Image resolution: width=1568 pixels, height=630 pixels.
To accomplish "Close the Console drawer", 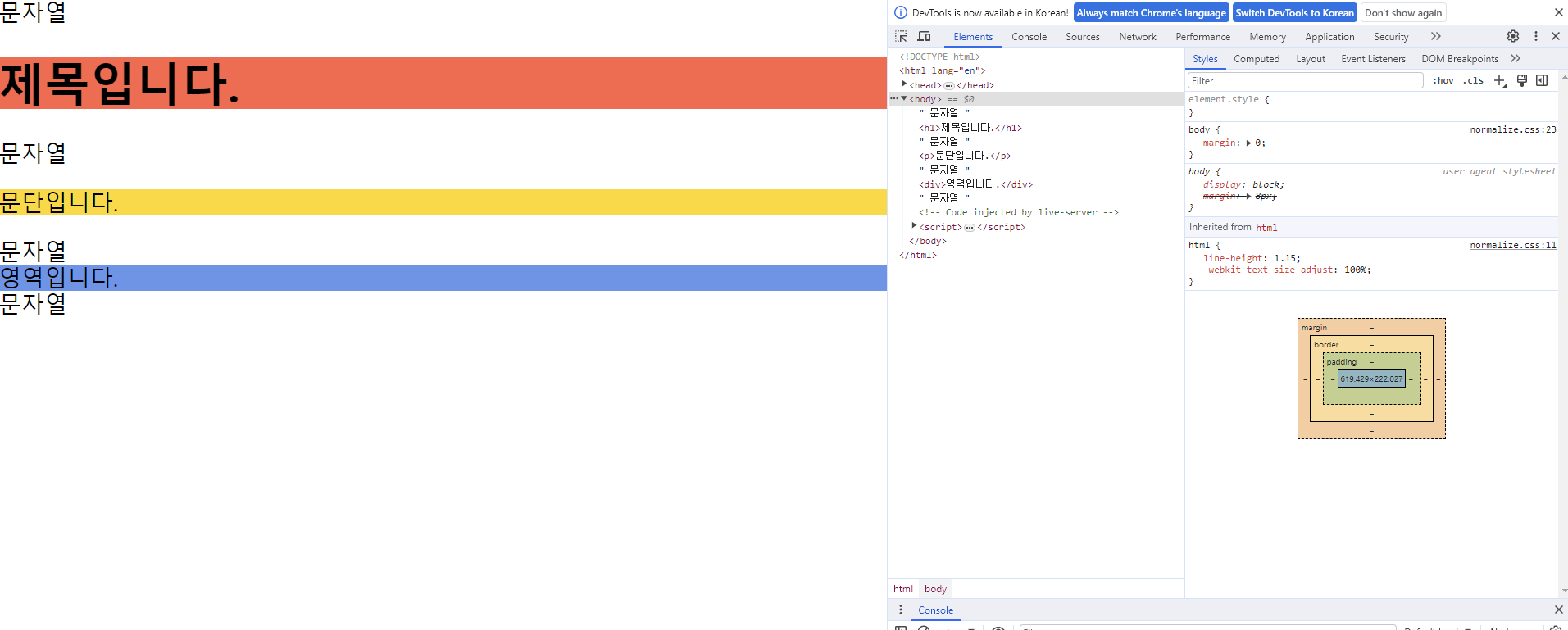I will [1559, 610].
